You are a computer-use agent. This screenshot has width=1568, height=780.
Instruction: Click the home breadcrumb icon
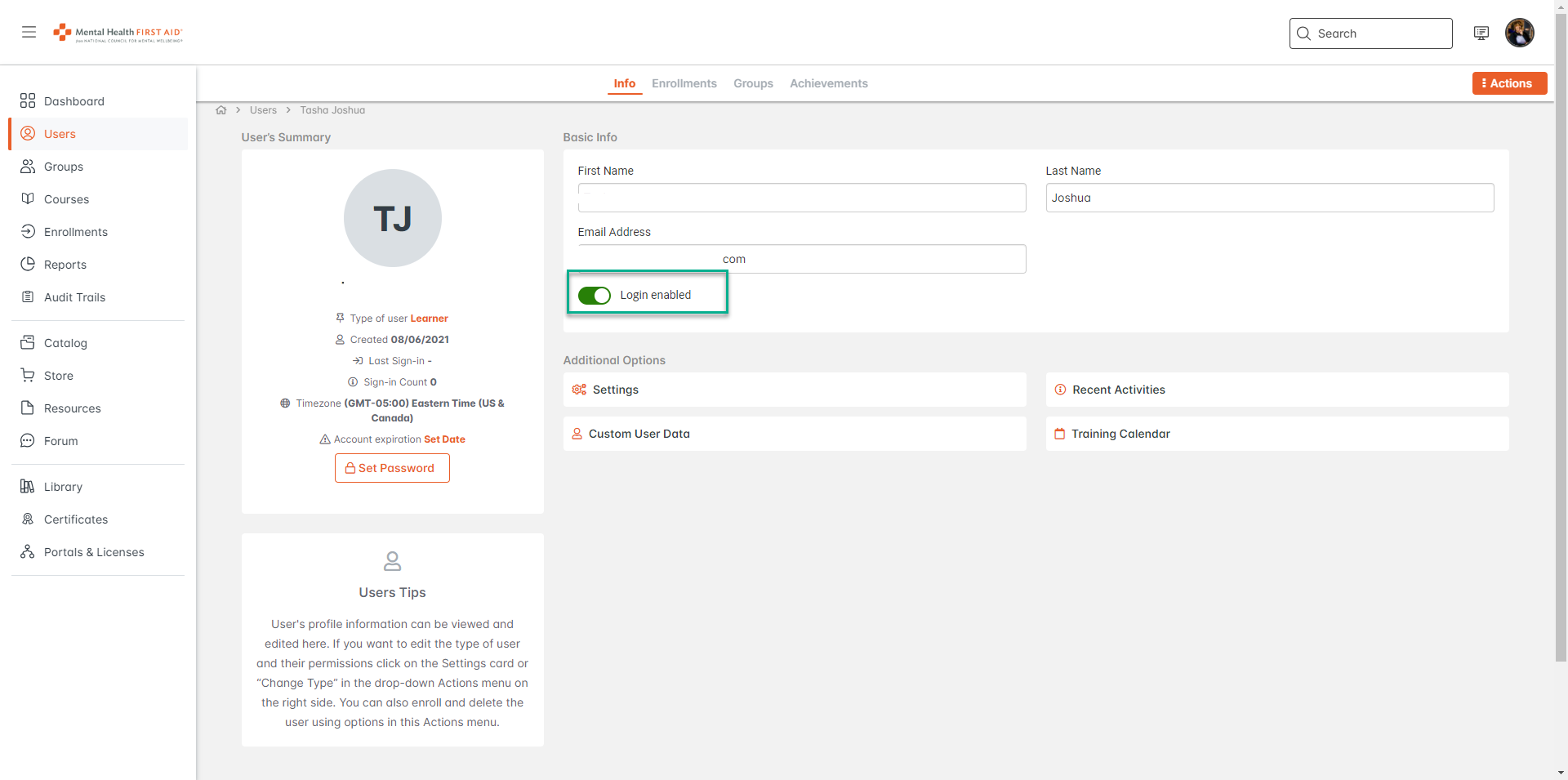point(221,110)
